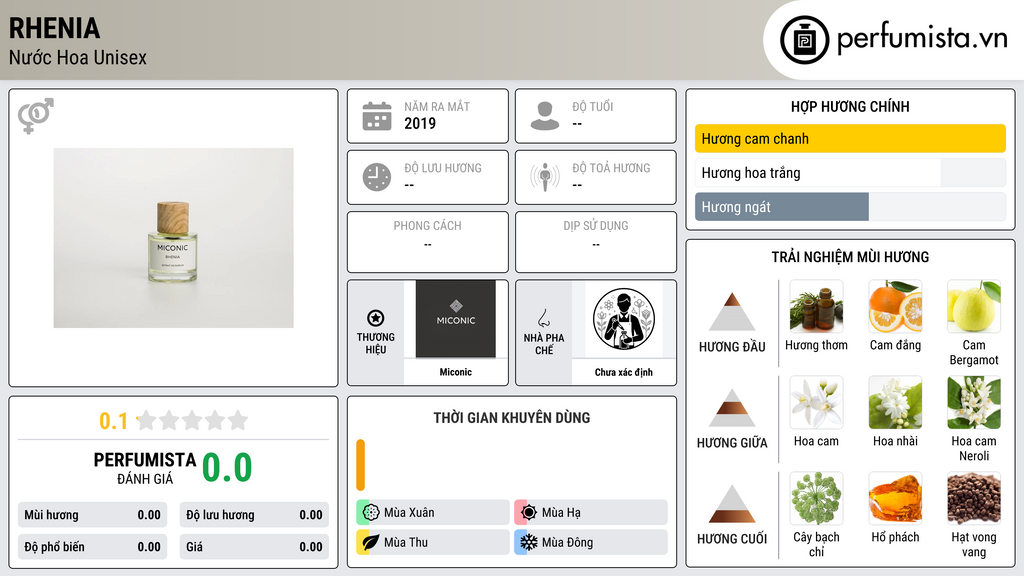
Task: Open the Miconic brand logo tile
Action: (x=456, y=319)
